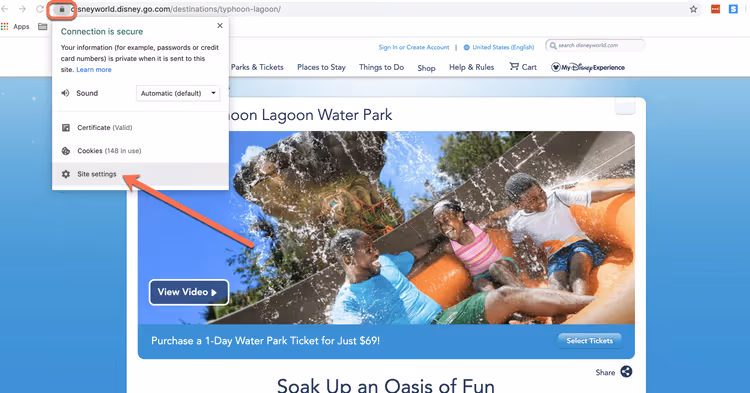This screenshot has width=750, height=393.
Task: Click the lock icon in address bar
Action: tap(62, 9)
